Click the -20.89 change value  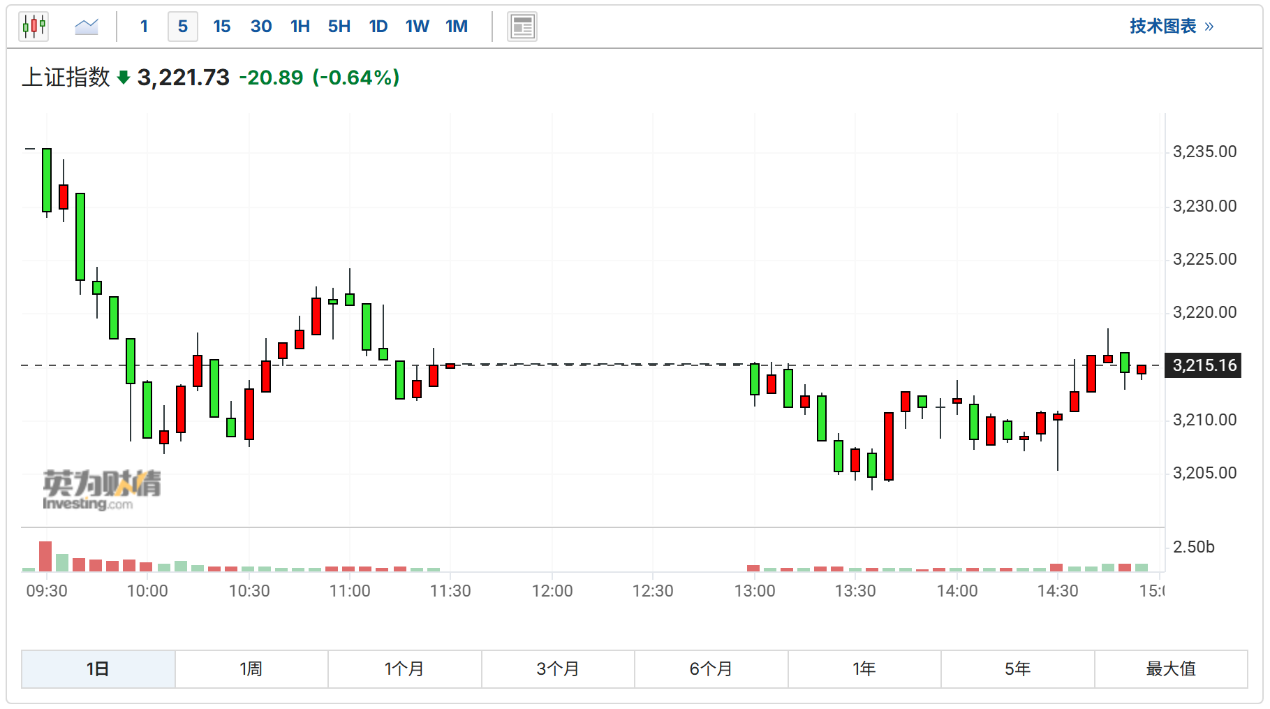click(x=271, y=77)
